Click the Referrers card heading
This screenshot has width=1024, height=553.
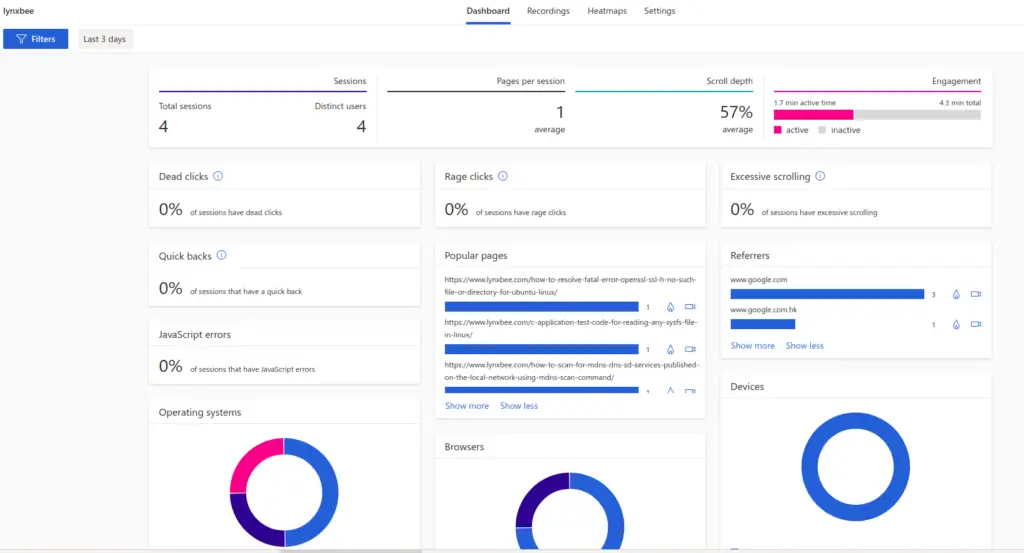pyautogui.click(x=750, y=256)
